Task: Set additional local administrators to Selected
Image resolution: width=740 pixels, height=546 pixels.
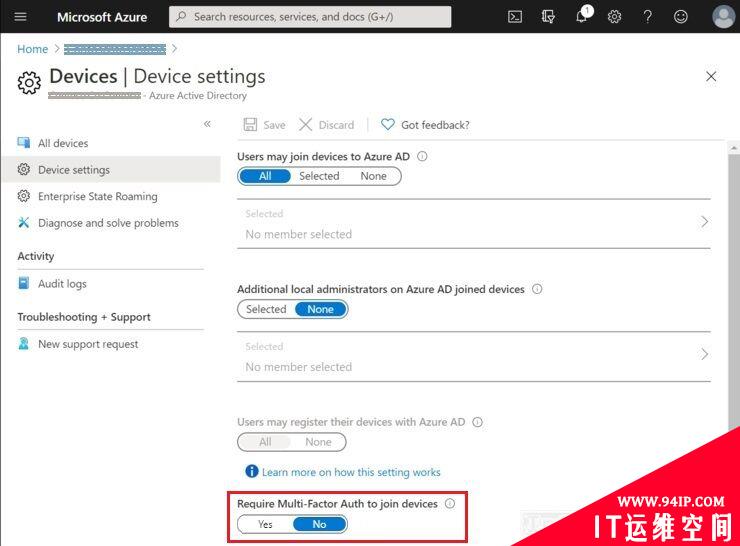Action: click(266, 309)
